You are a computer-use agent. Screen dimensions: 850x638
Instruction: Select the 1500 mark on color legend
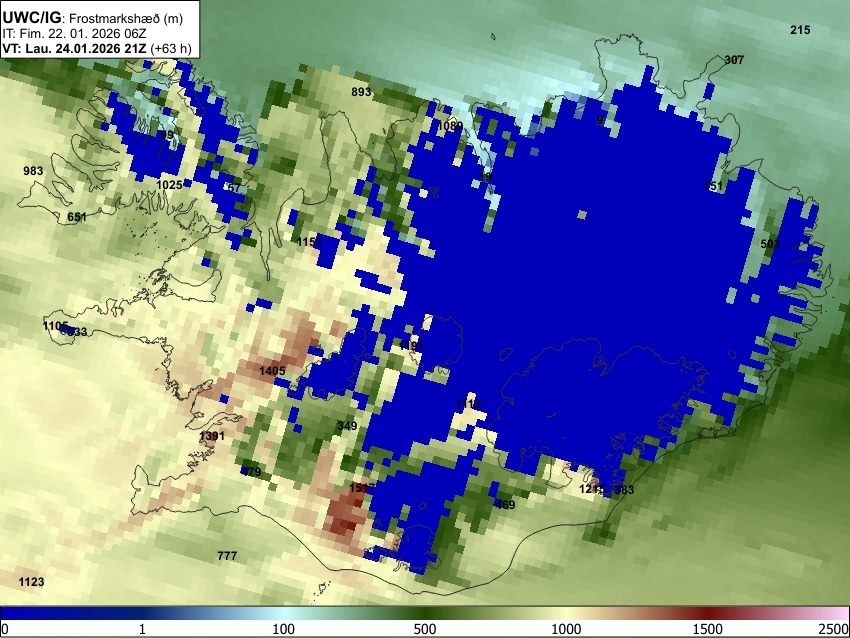[707, 629]
